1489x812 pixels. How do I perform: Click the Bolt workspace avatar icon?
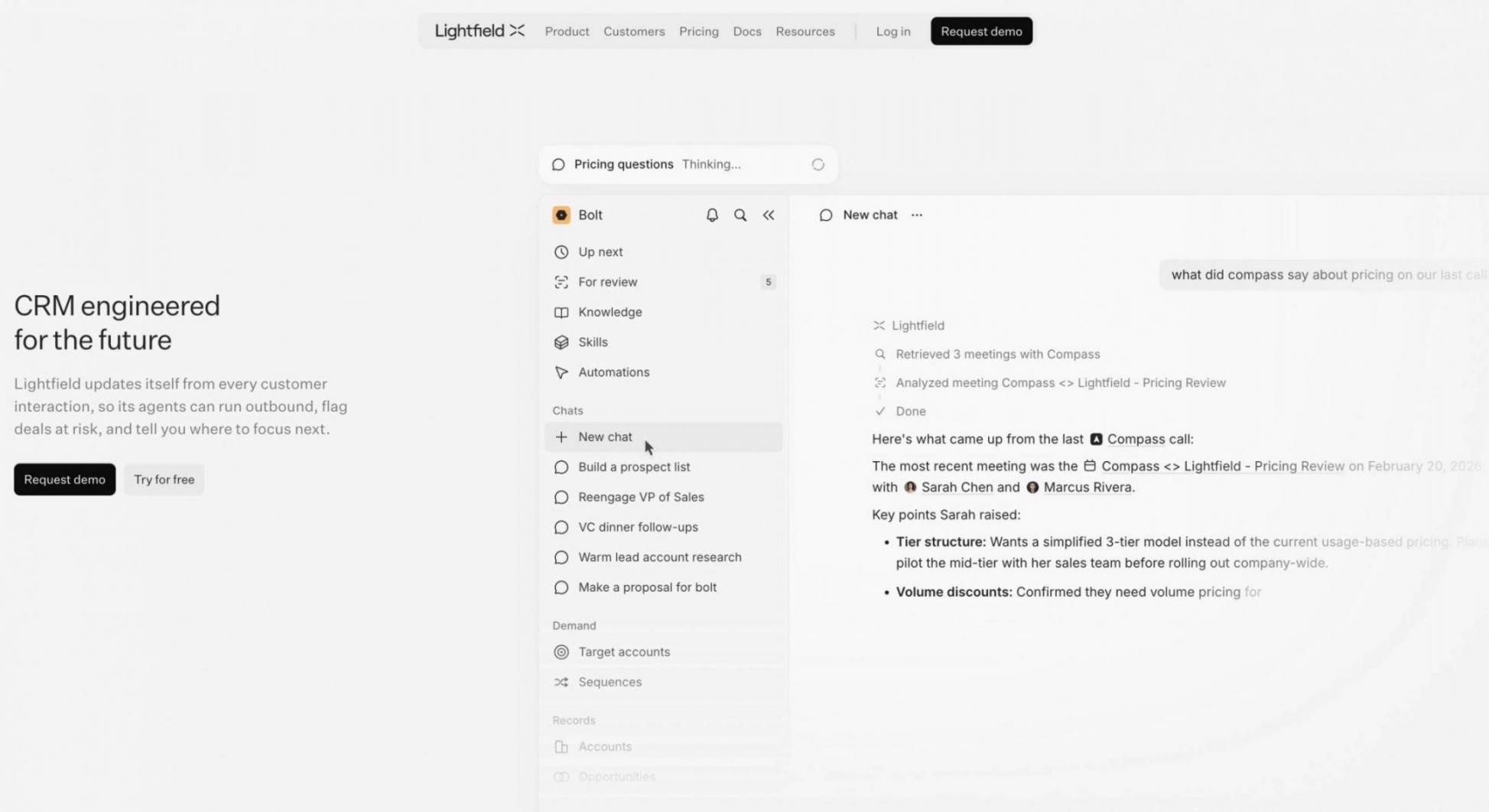561,215
